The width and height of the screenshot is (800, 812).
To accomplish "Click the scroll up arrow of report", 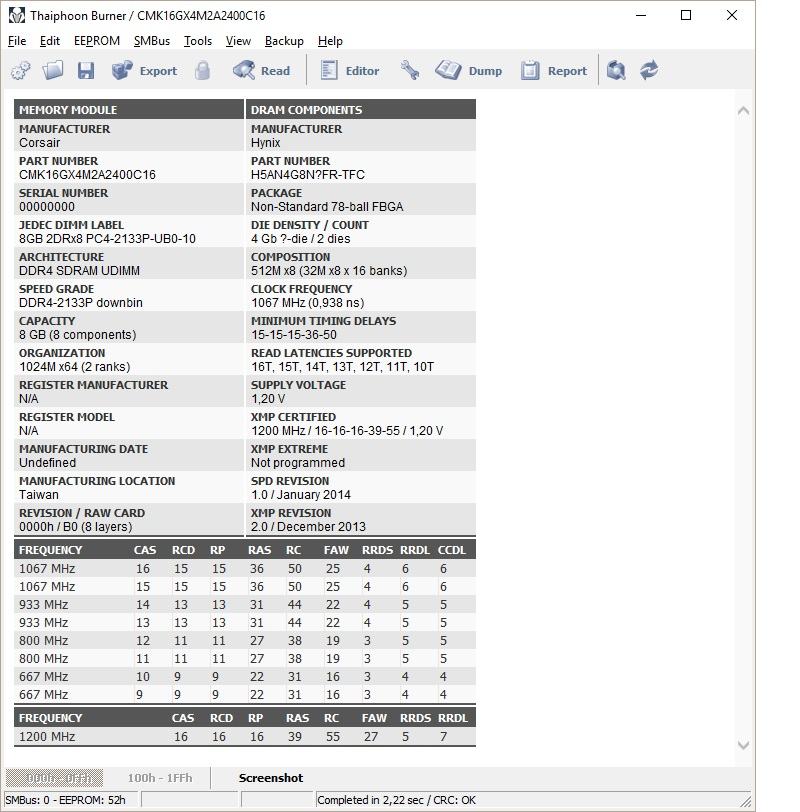I will [x=744, y=110].
